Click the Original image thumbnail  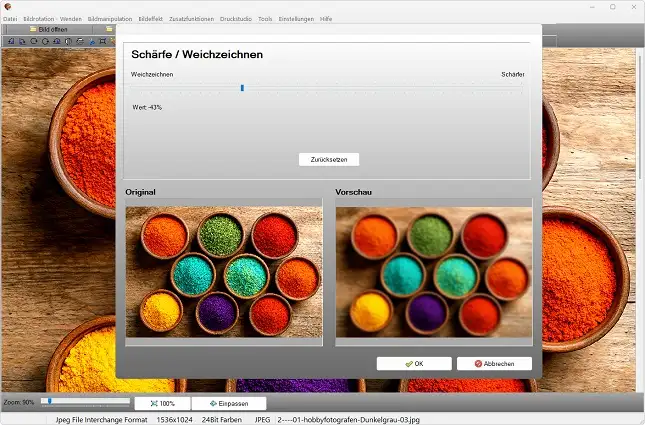223,271
